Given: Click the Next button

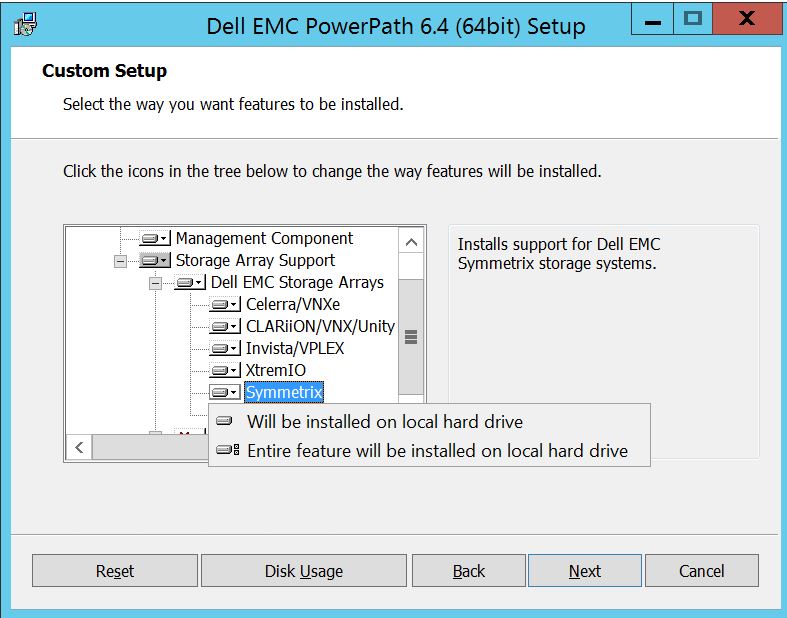Looking at the screenshot, I should (x=584, y=571).
